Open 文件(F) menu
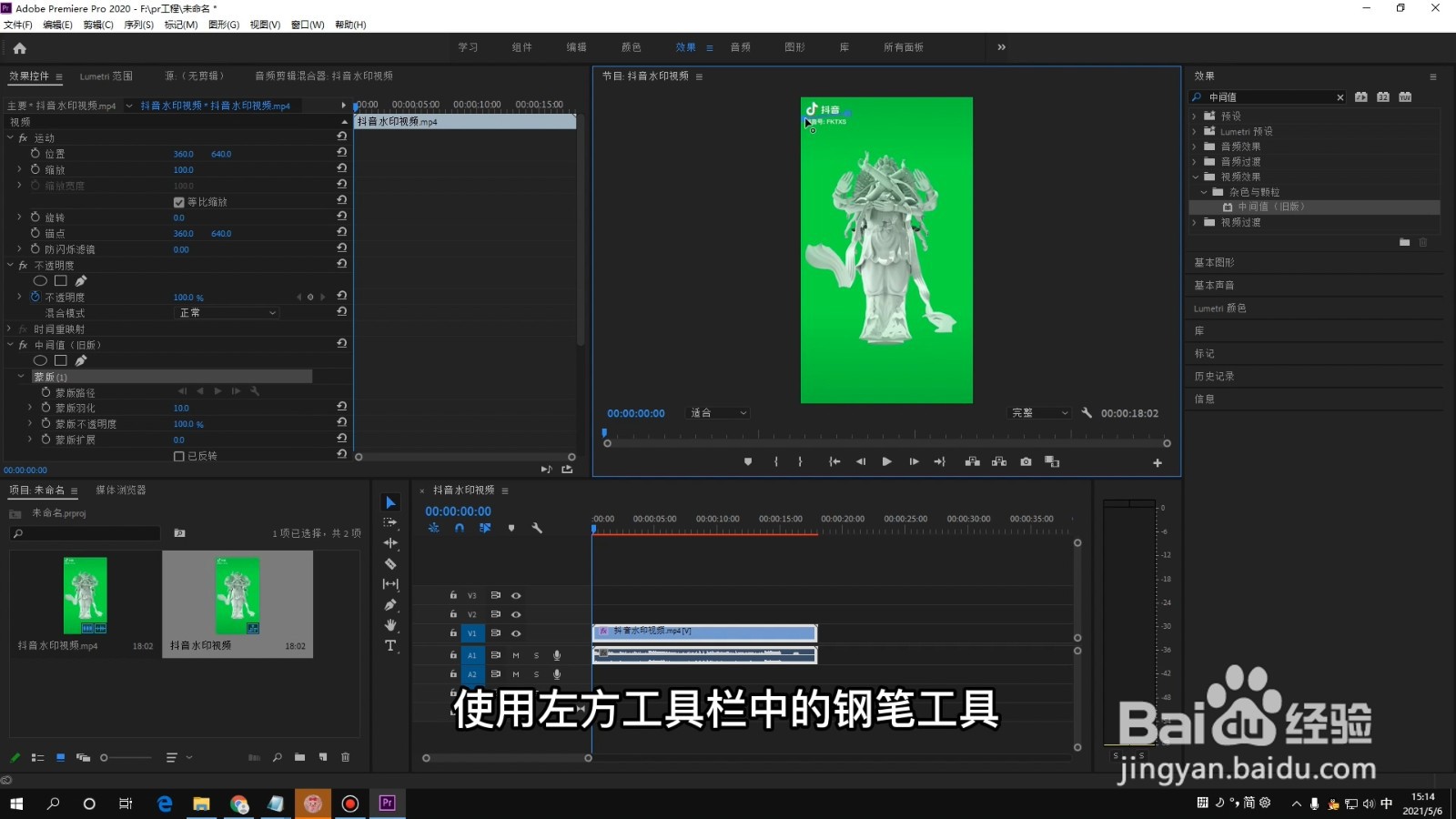This screenshot has height=819, width=1456. tap(18, 25)
